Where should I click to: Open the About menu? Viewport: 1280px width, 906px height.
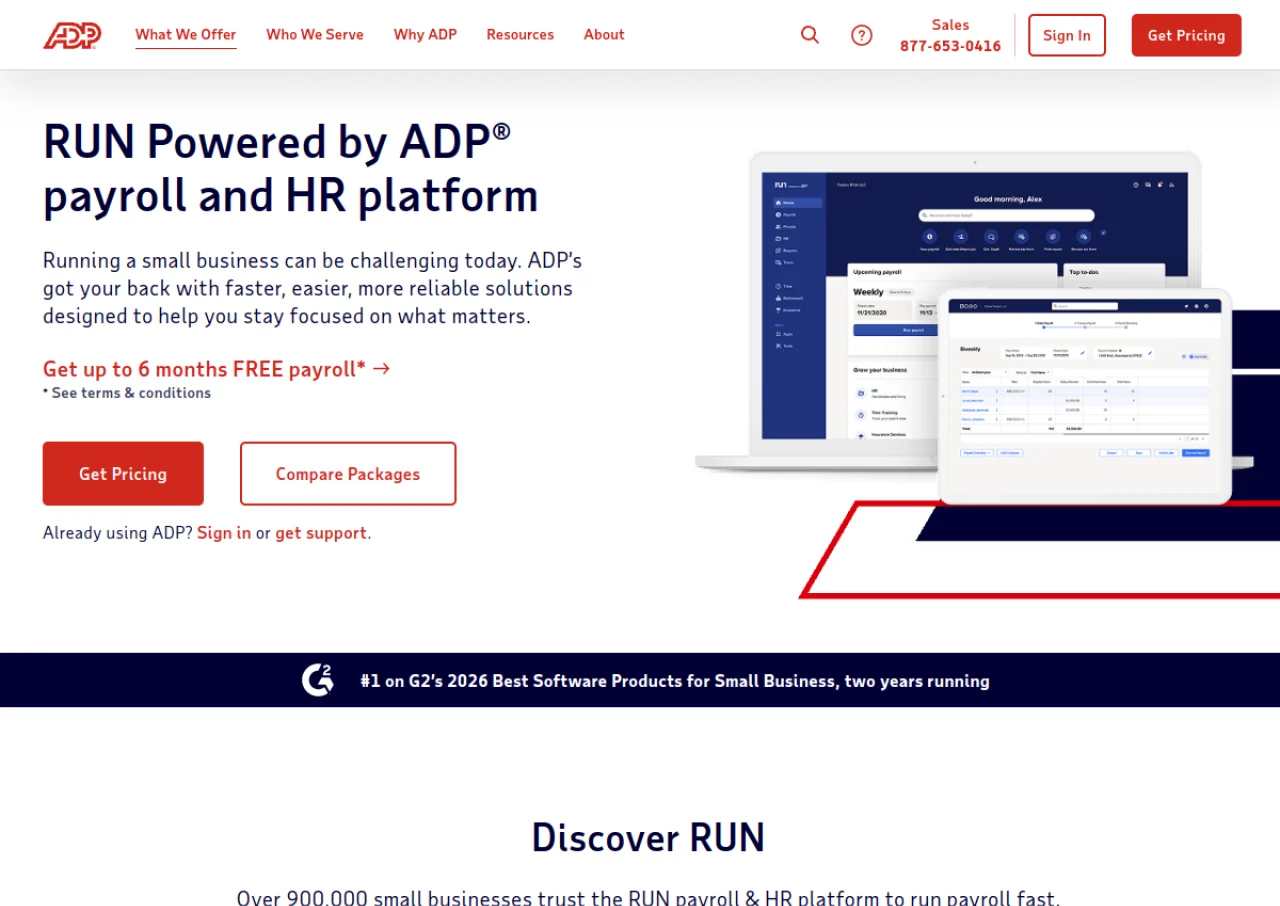pyautogui.click(x=604, y=34)
